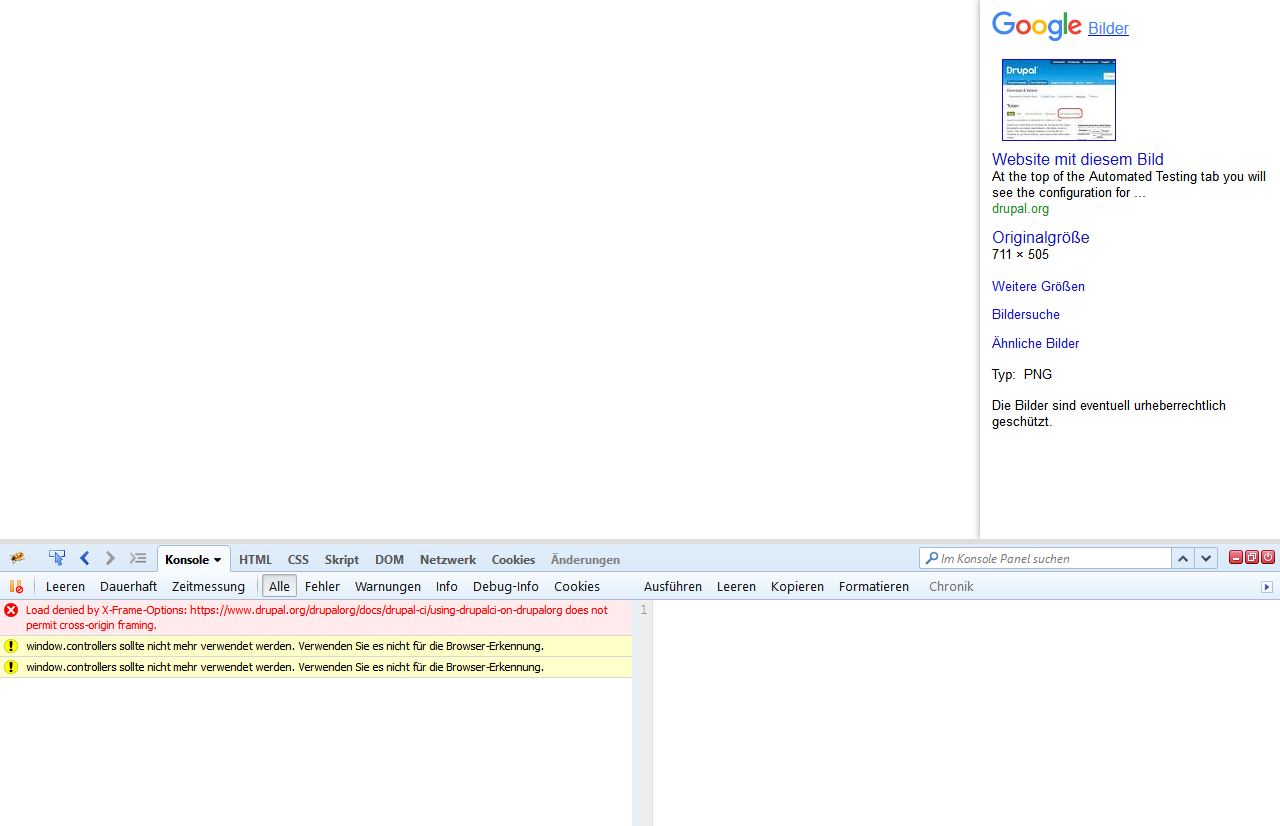Detach Firebug into a separate window
This screenshot has width=1280, height=826.
[1252, 557]
